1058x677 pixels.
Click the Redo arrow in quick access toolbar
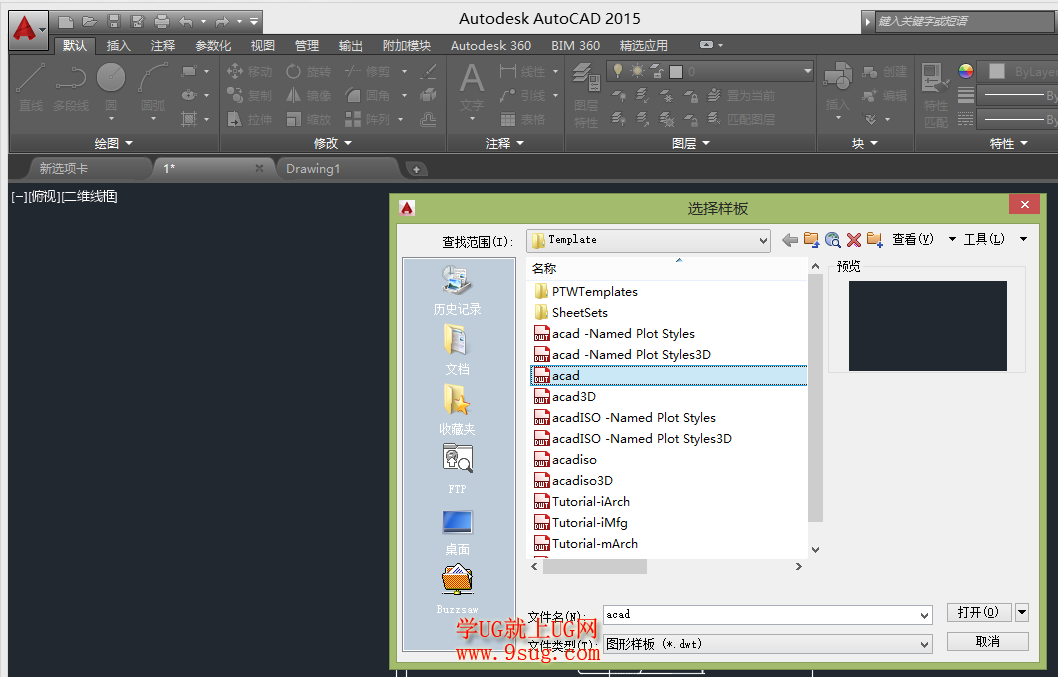[x=222, y=22]
